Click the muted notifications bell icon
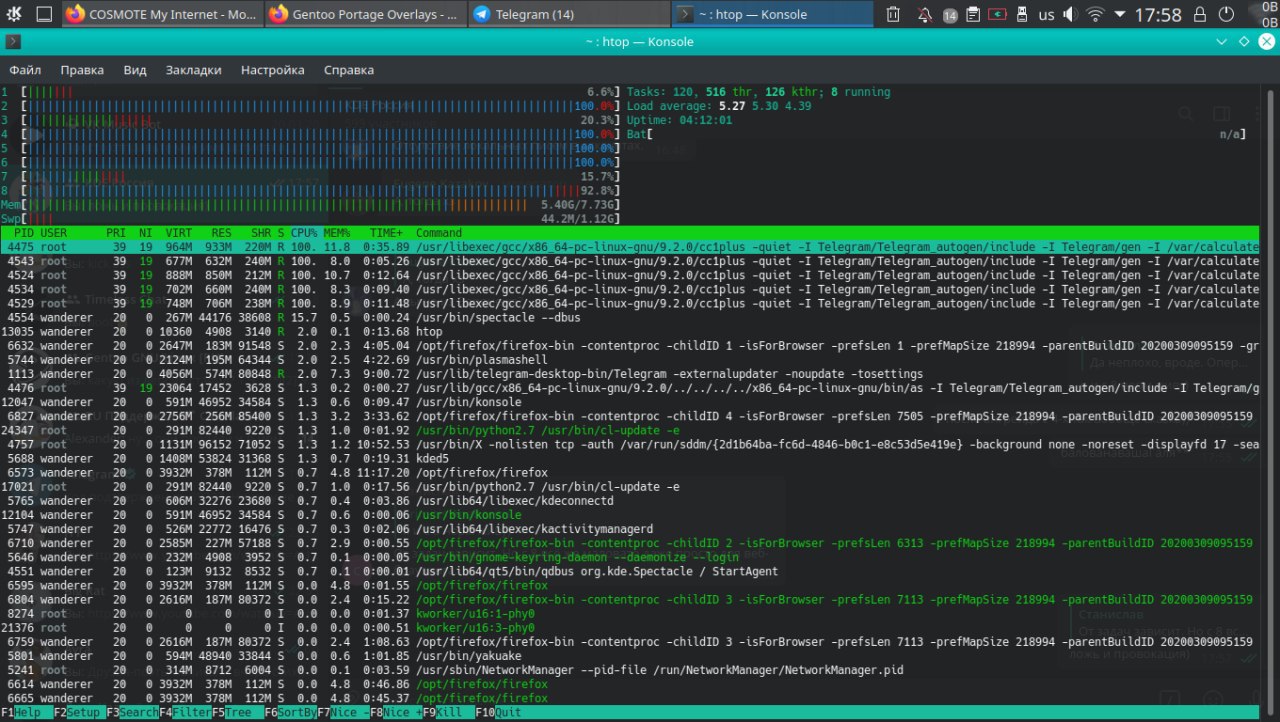Image resolution: width=1280 pixels, height=722 pixels. [924, 15]
